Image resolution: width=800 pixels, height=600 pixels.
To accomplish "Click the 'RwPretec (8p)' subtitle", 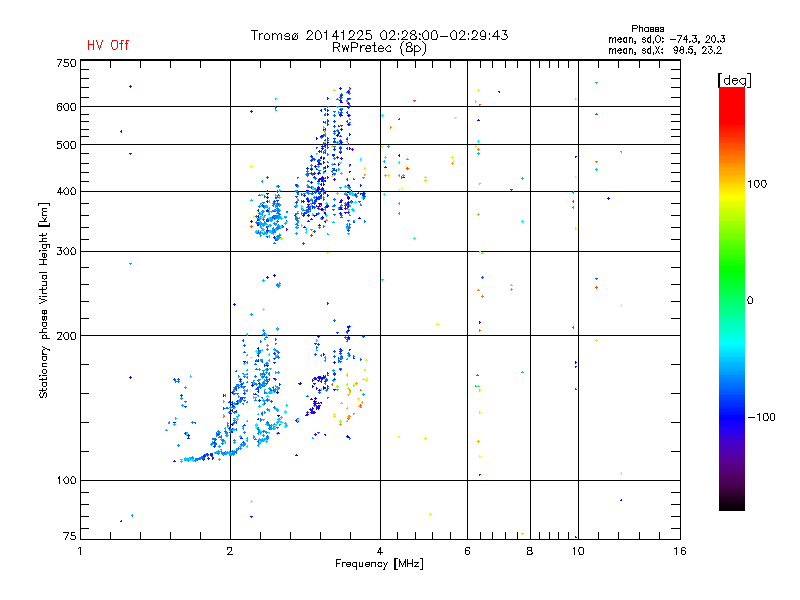I will (379, 48).
